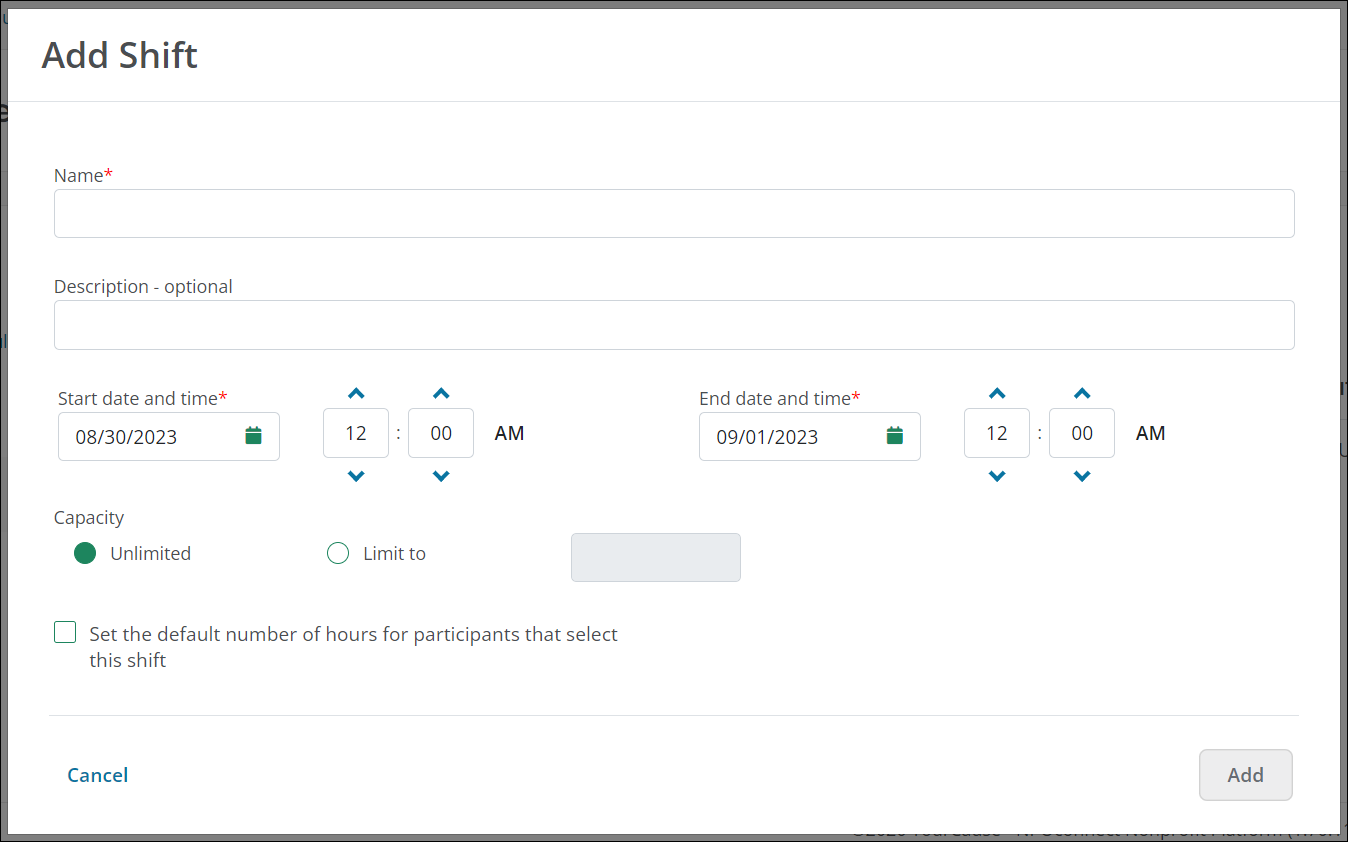
Task: Toggle start time AM/PM indicator
Action: 510,433
